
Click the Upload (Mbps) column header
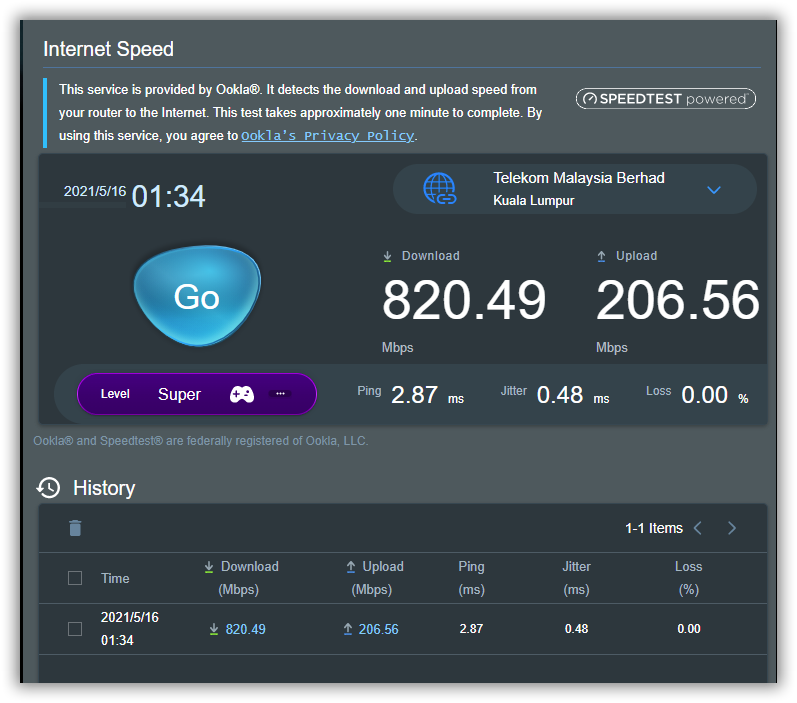(x=375, y=578)
